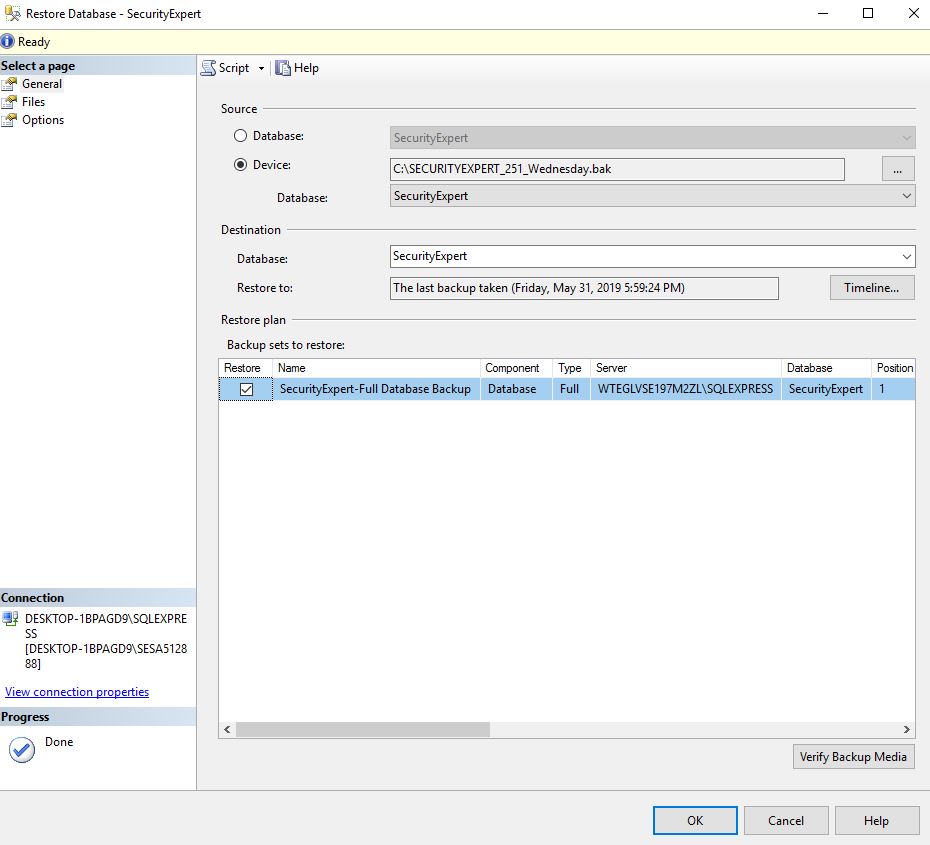This screenshot has height=845, width=930.
Task: Sort by the Database column header
Action: (x=826, y=368)
